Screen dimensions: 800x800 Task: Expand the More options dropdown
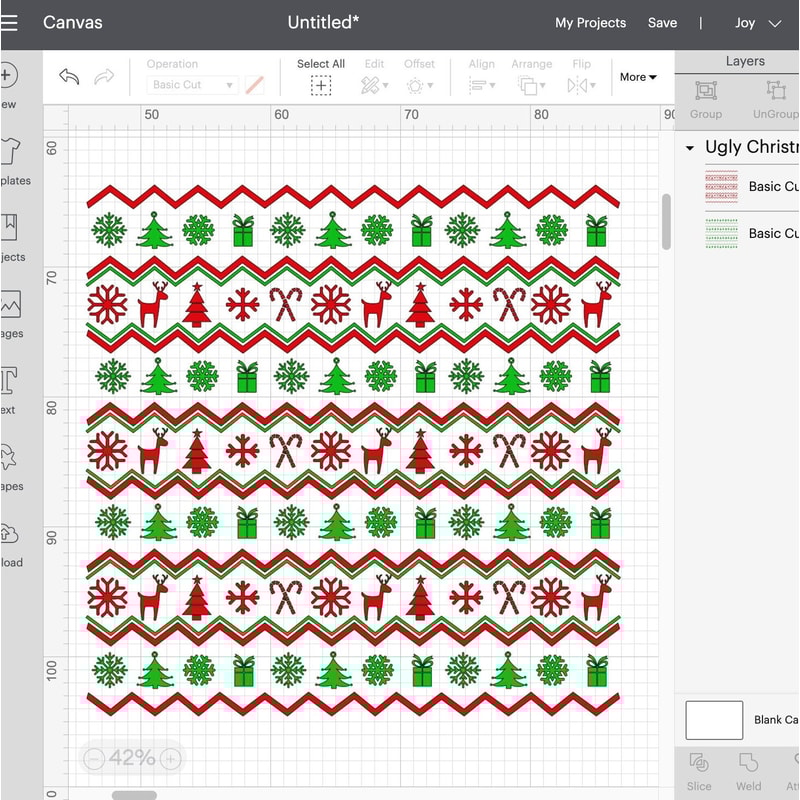[x=636, y=77]
